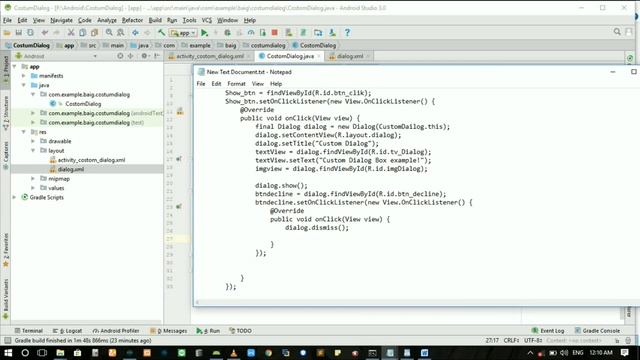This screenshot has height=360, width=640.
Task: Click the Navigate Back arrow icon
Action: [x=135, y=33]
